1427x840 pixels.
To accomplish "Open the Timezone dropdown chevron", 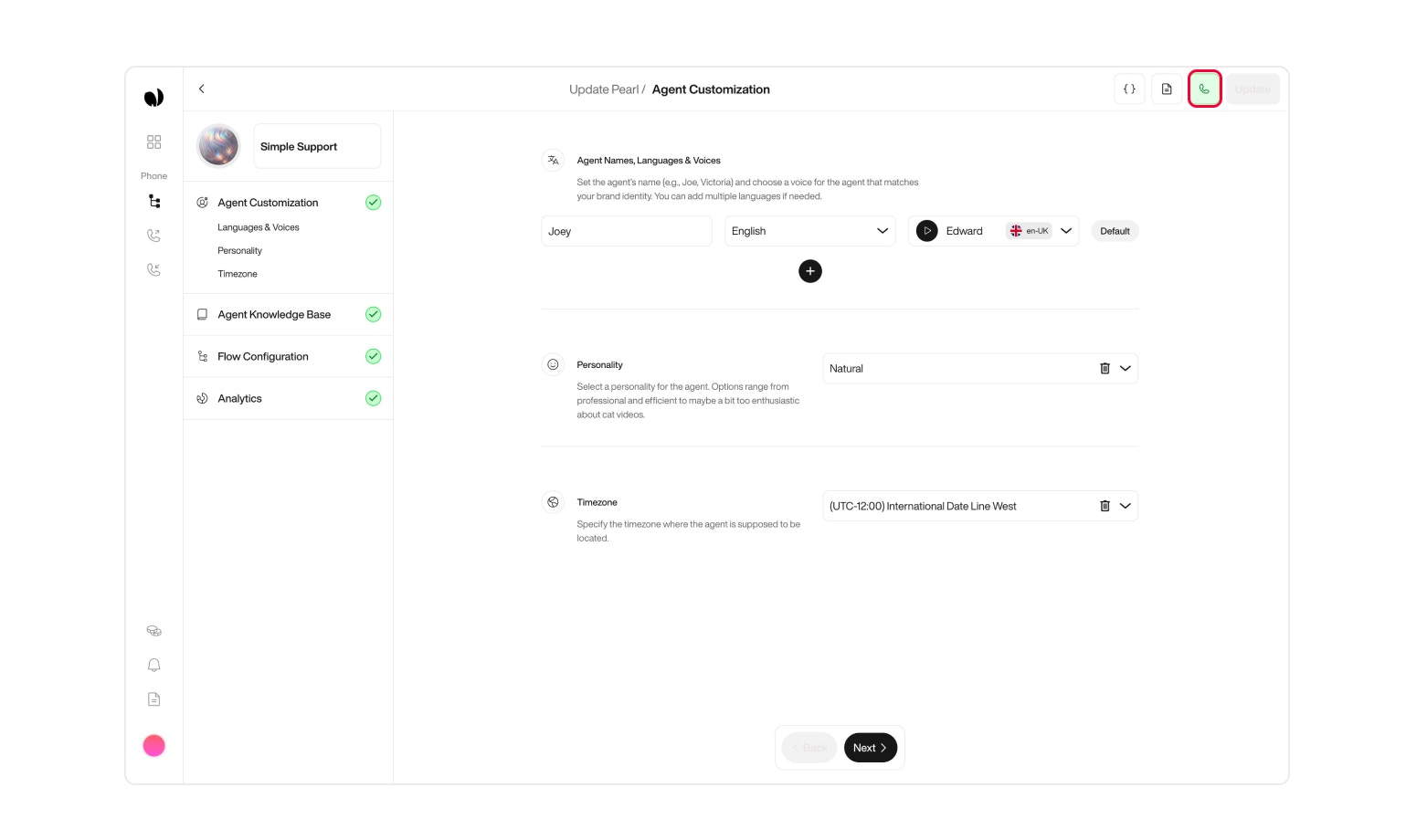I will coord(1125,506).
